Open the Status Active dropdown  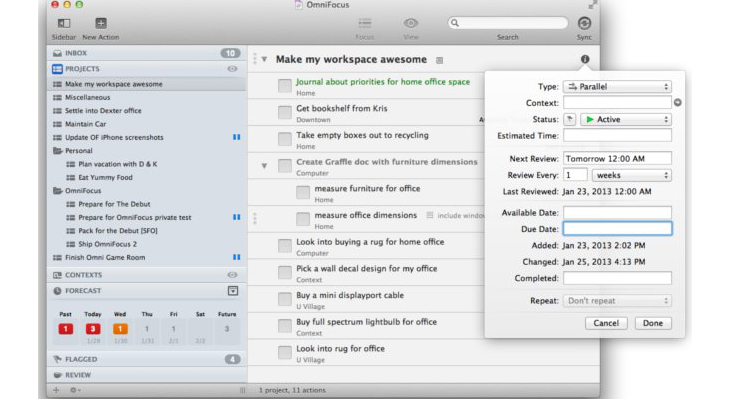(626, 119)
